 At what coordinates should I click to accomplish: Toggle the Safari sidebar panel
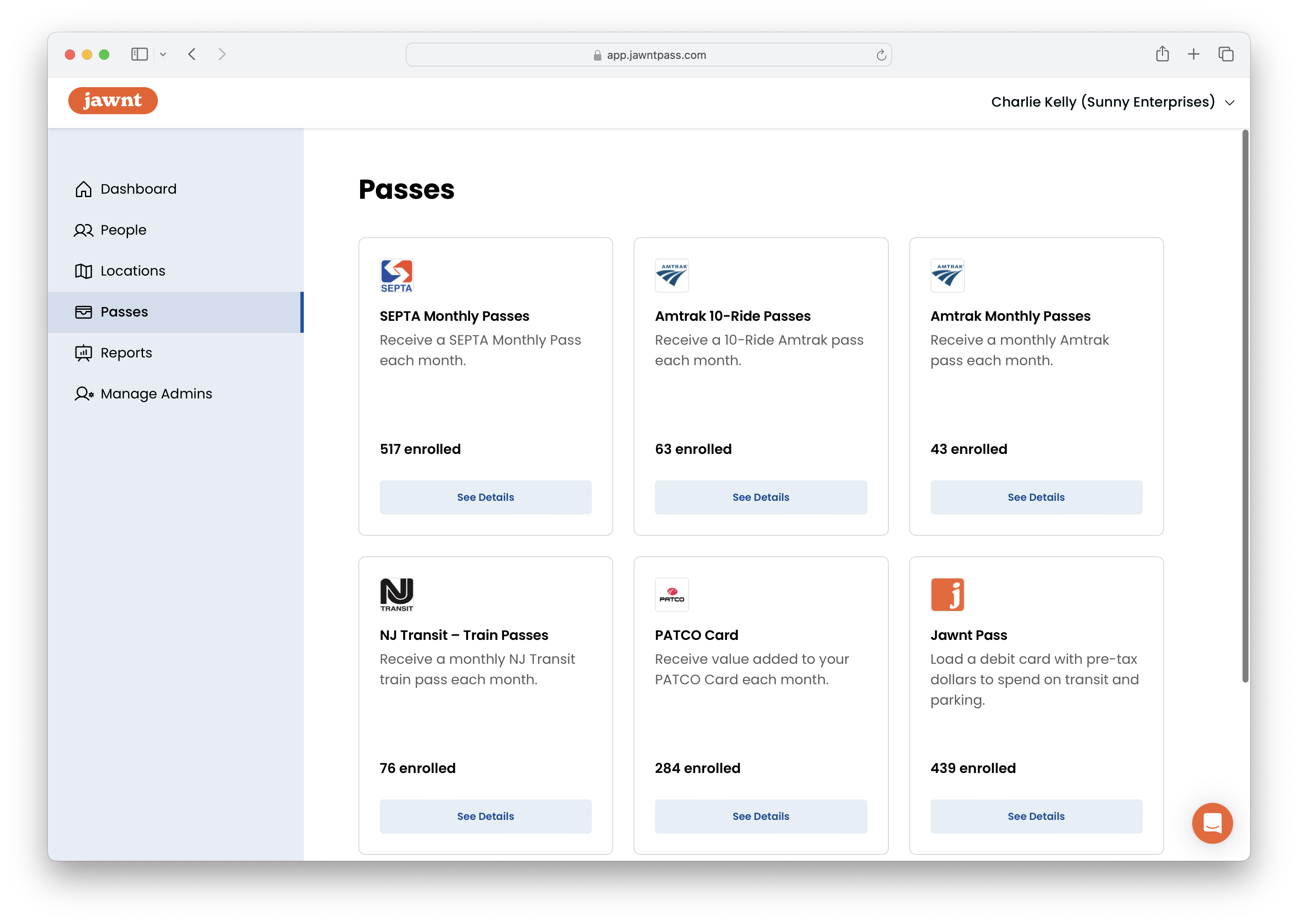140,54
